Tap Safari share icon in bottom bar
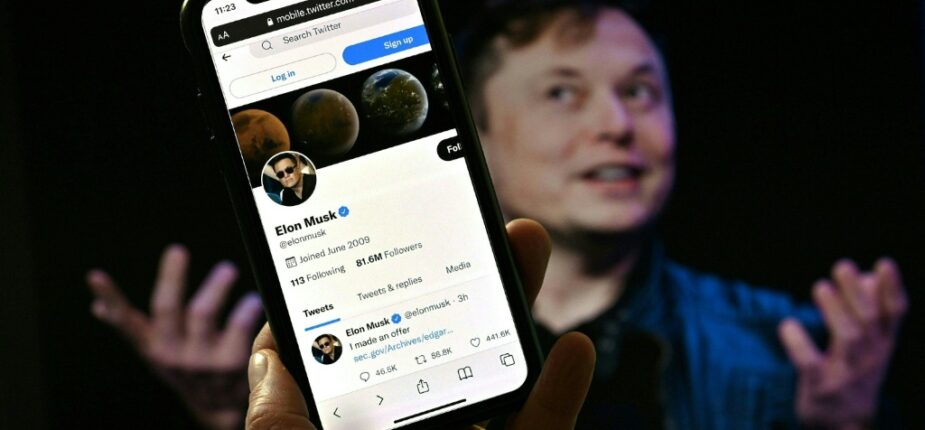The width and height of the screenshot is (925, 430). 422,386
